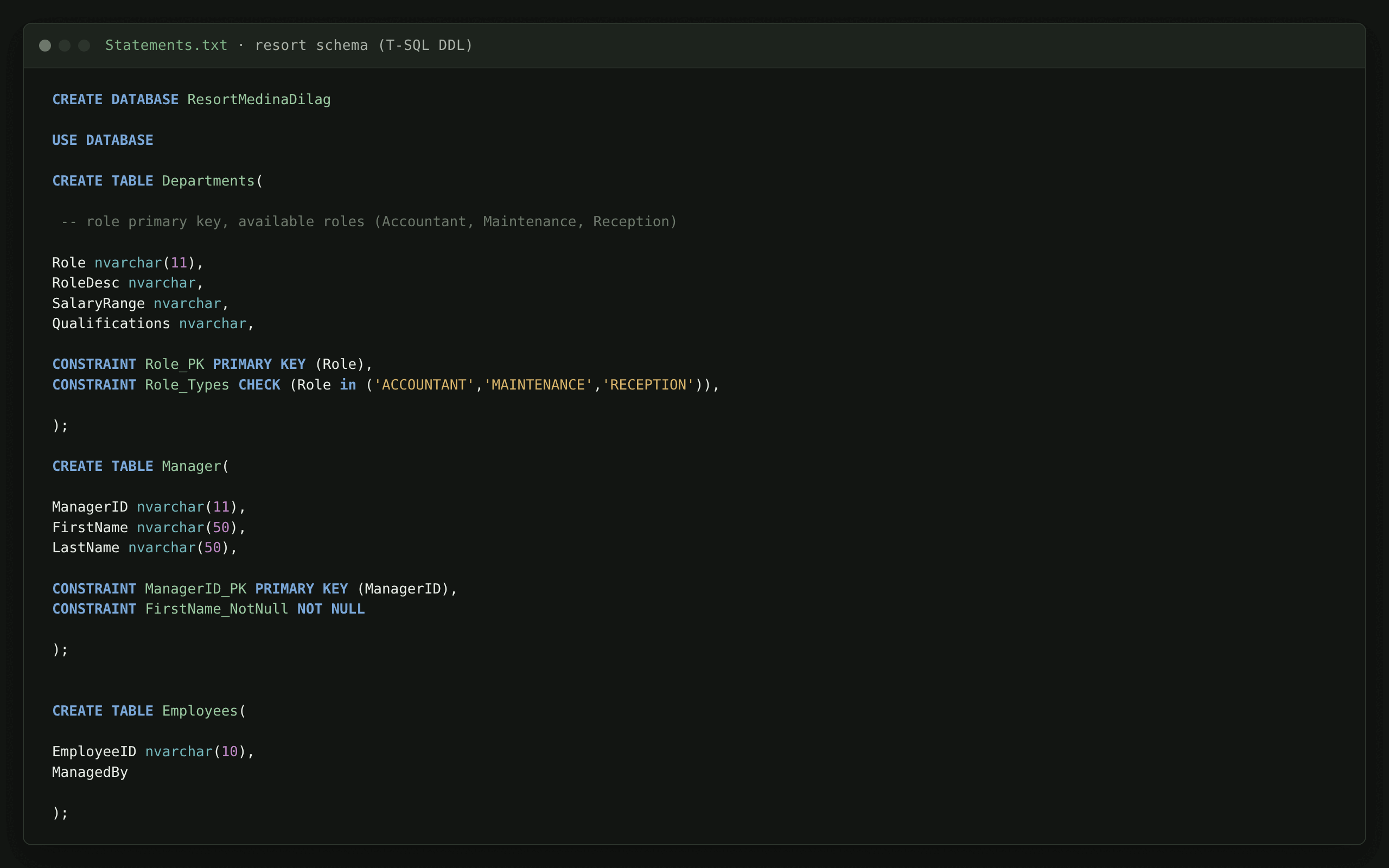The height and width of the screenshot is (868, 1389).
Task: Click the 'FirstName nvarchar(50),' line
Action: coord(149,527)
